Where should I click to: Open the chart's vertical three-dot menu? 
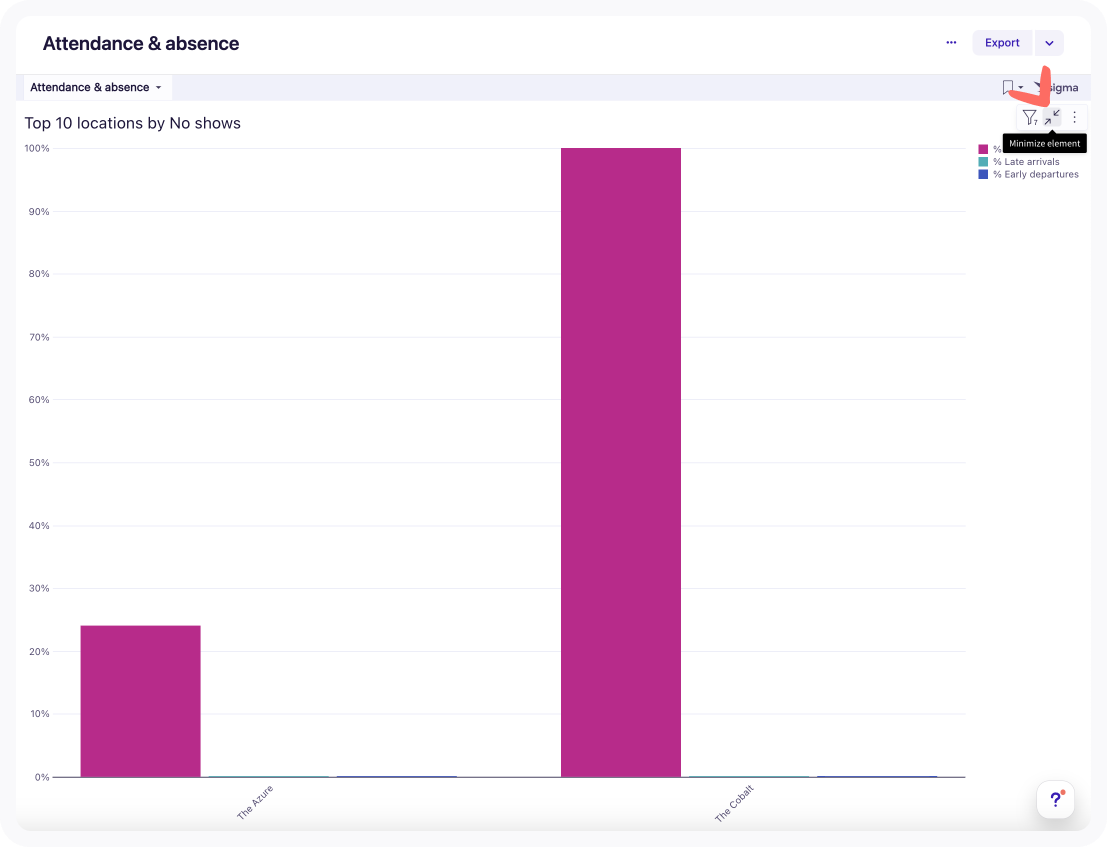click(1075, 117)
